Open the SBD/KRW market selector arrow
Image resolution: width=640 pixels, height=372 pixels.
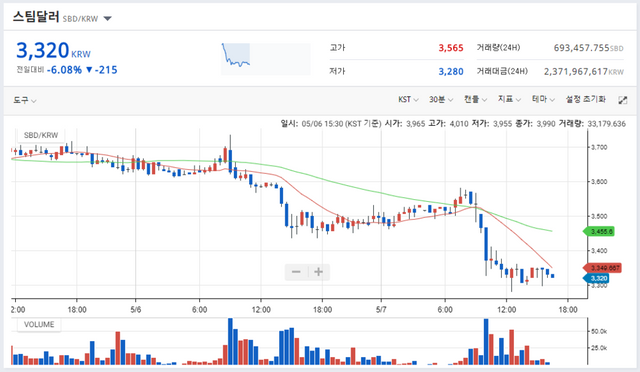pyautogui.click(x=107, y=18)
